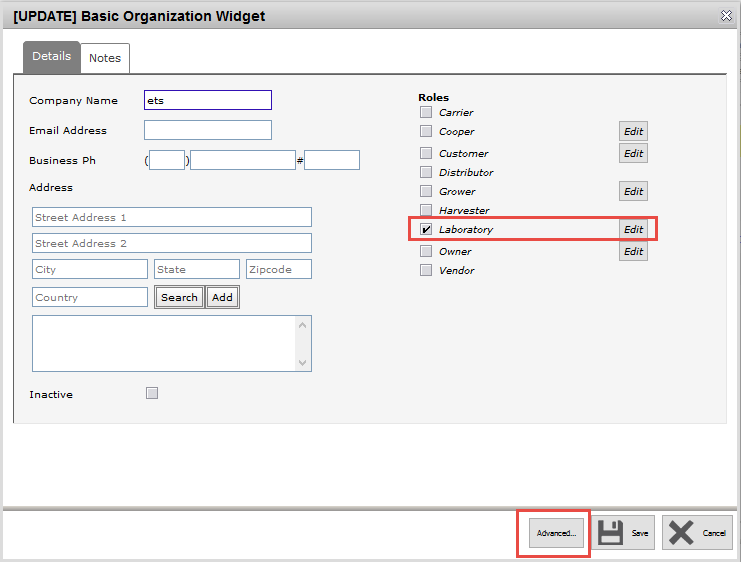Screen dimensions: 741x562
Task: Close the Basic Organization Widget dialog
Action: point(726,16)
